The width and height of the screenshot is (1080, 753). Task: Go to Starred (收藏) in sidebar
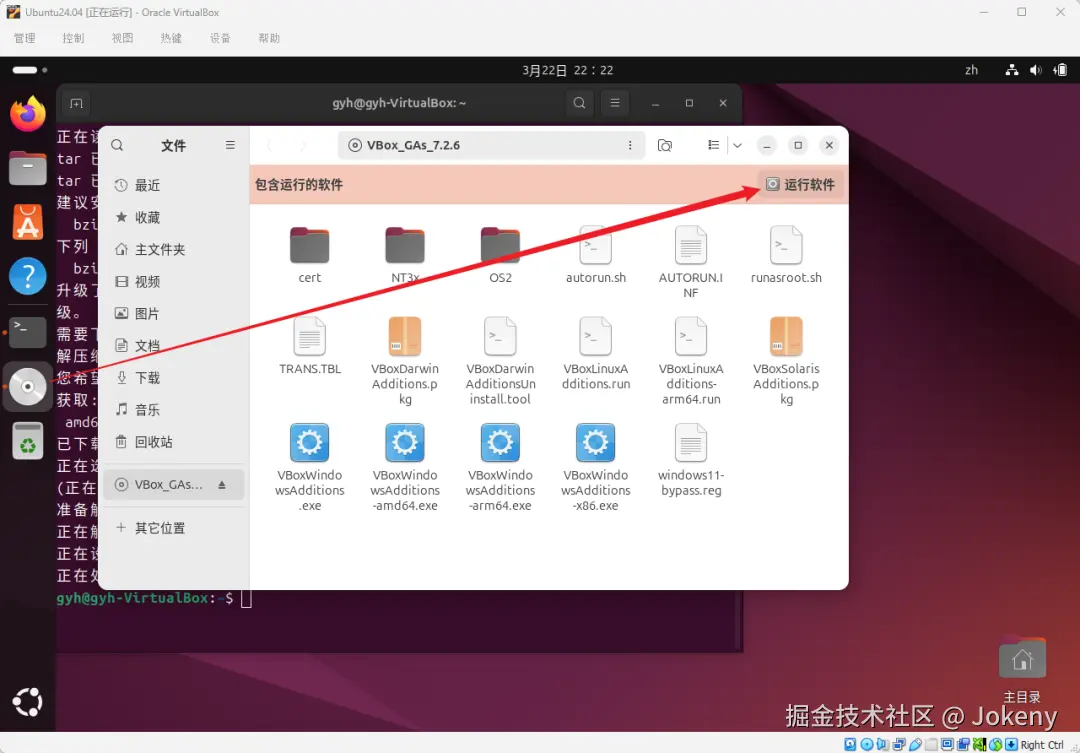coord(174,218)
